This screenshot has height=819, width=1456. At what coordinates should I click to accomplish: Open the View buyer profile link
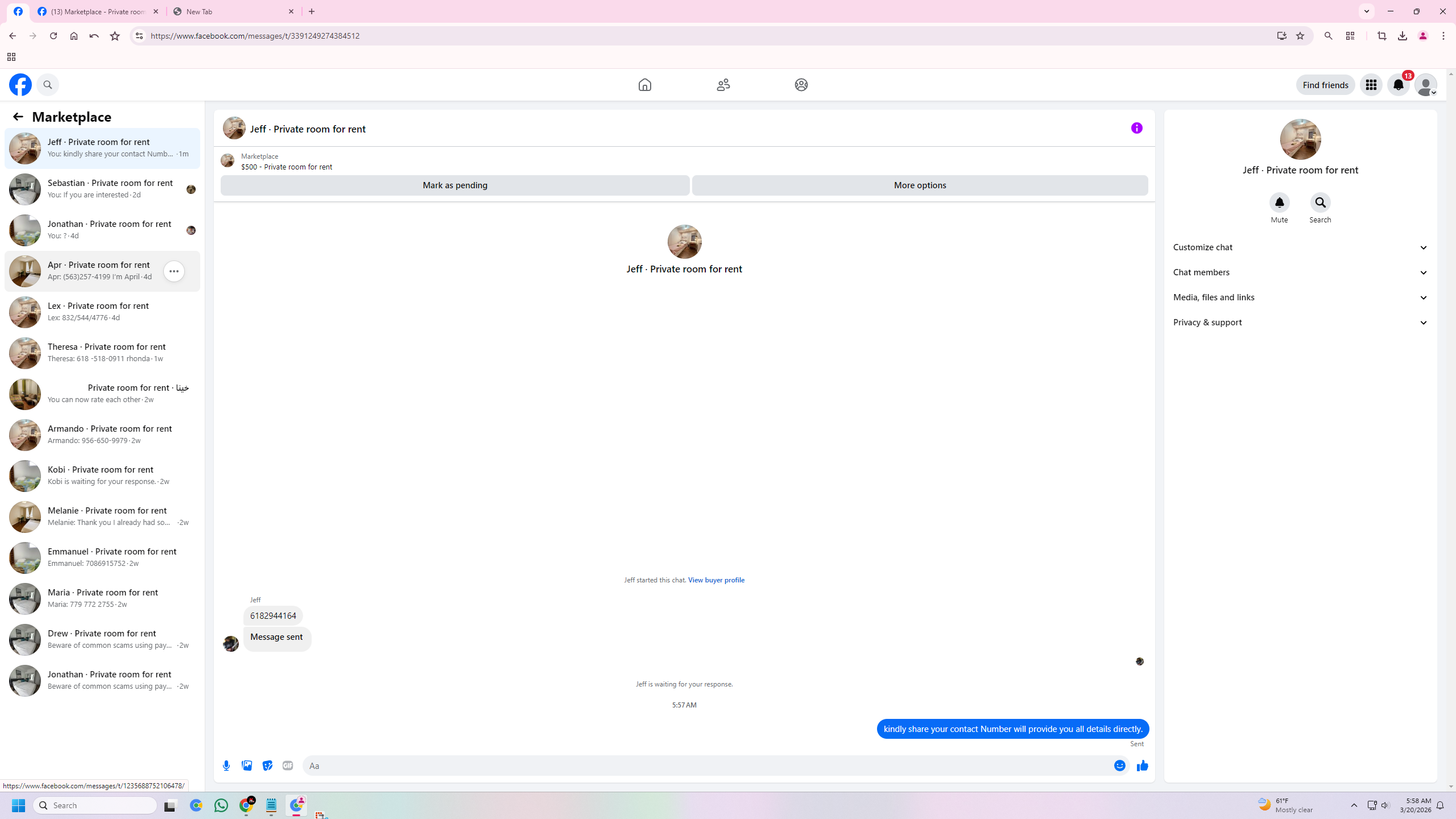click(716, 580)
